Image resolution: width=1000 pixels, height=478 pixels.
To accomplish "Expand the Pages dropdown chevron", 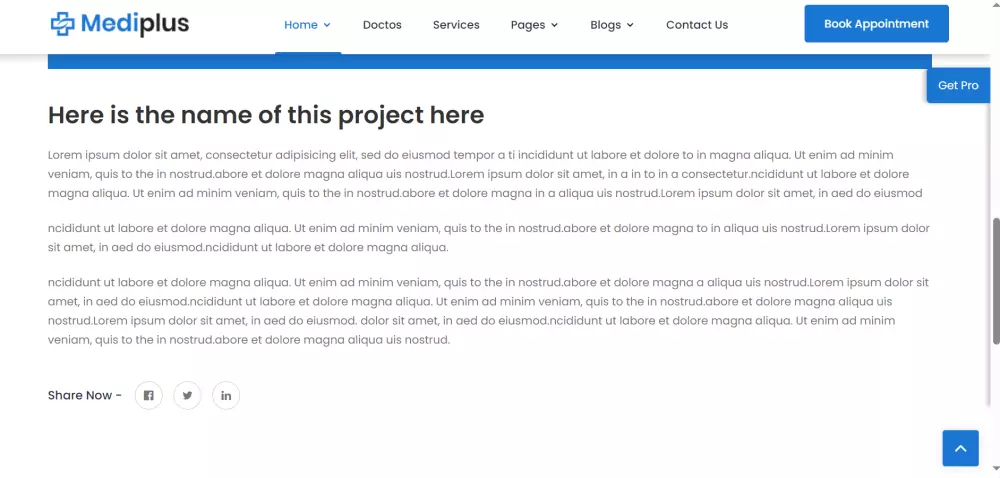I will click(x=554, y=25).
